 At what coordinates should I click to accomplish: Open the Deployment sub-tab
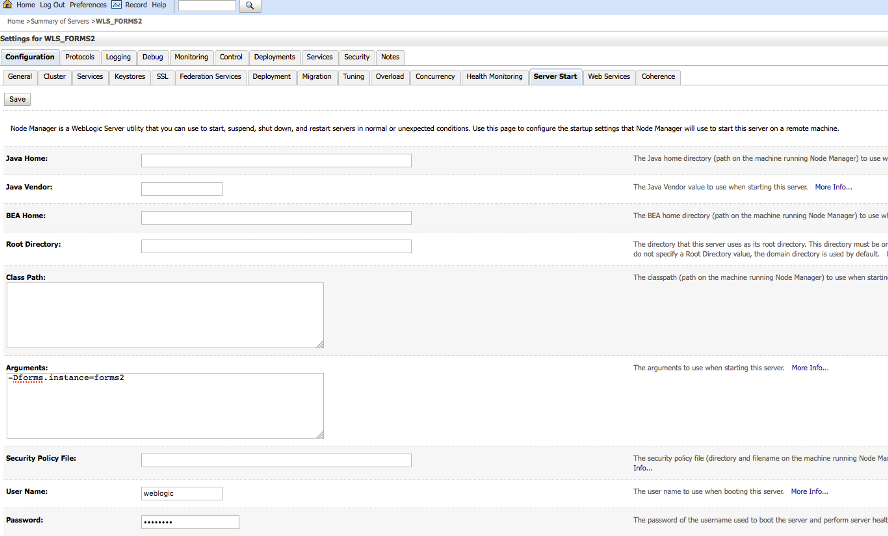click(x=271, y=77)
